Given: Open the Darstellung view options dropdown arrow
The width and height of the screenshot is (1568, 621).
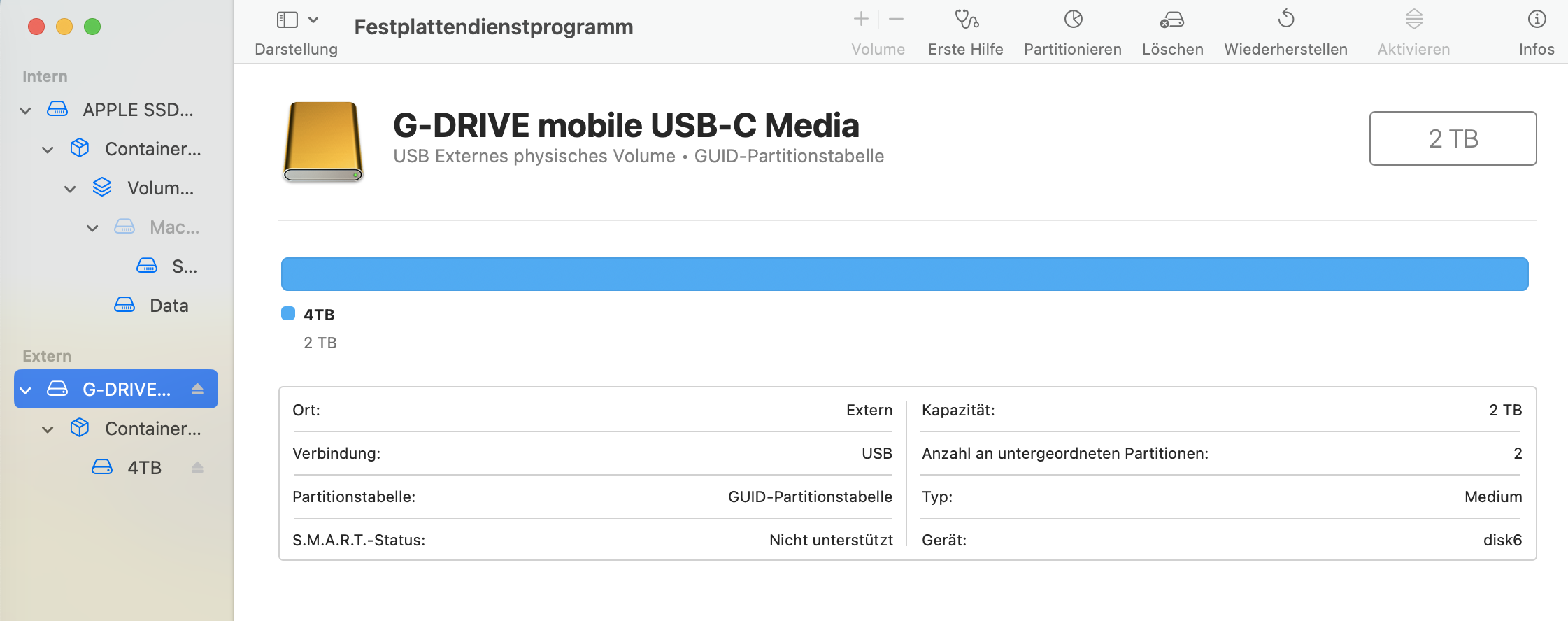Looking at the screenshot, I should coord(313,20).
